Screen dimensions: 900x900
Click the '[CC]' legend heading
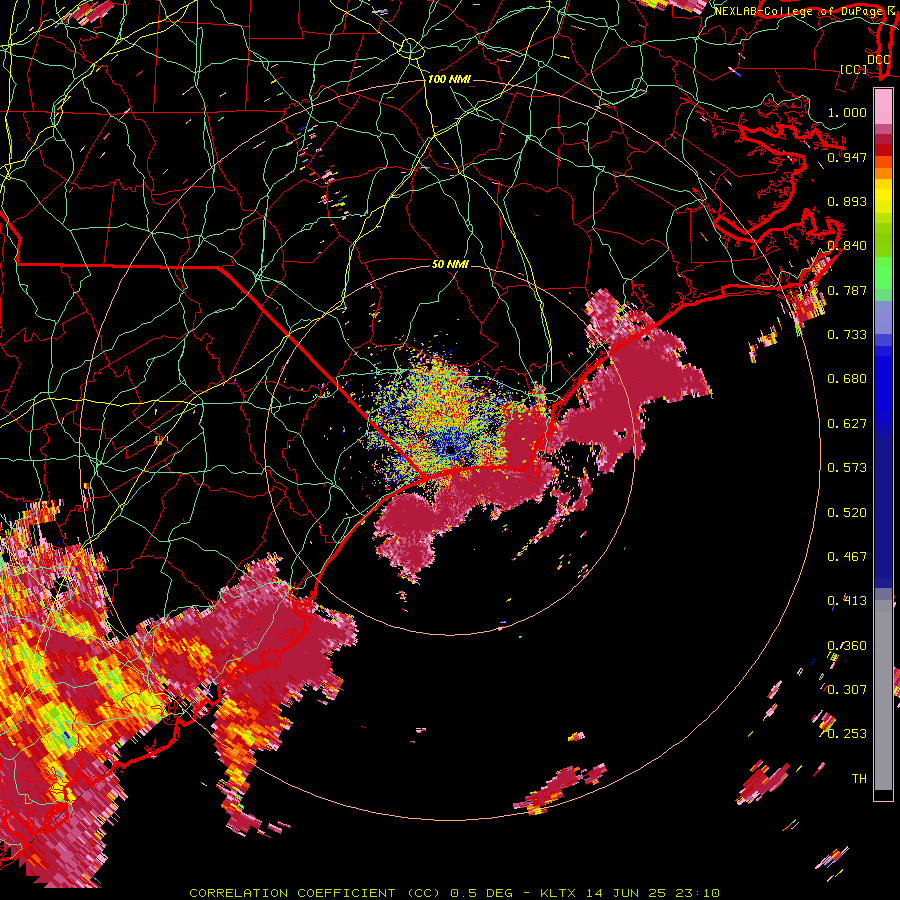(x=853, y=69)
